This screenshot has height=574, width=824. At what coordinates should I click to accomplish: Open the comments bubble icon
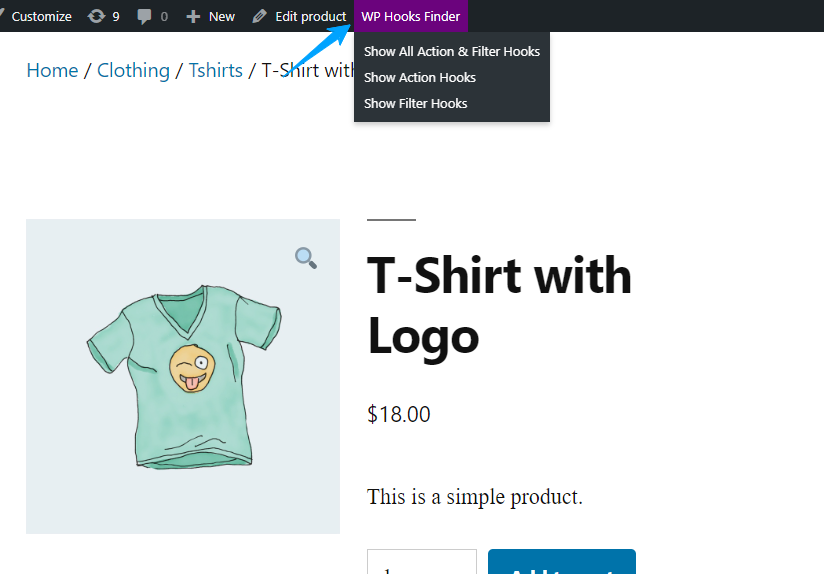point(144,17)
